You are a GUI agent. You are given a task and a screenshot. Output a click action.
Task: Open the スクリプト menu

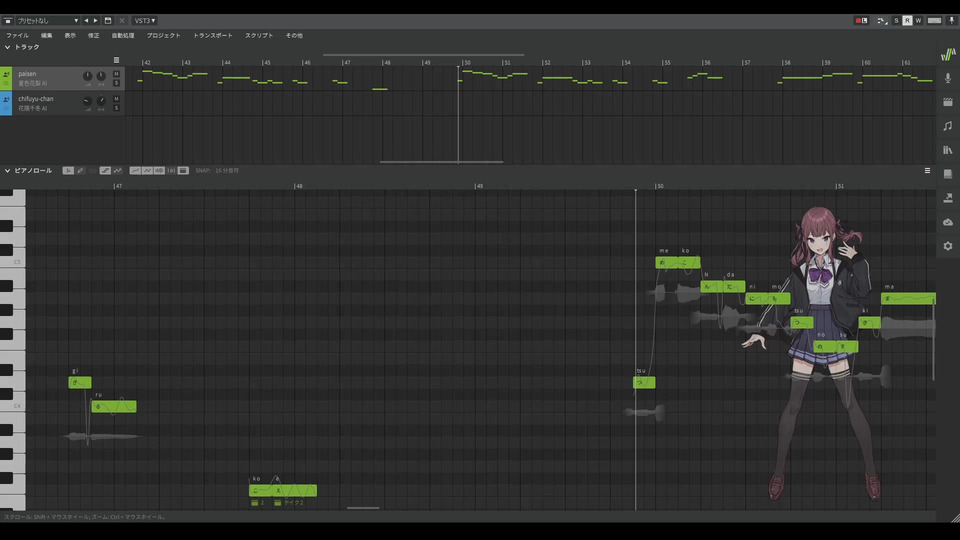tap(259, 36)
